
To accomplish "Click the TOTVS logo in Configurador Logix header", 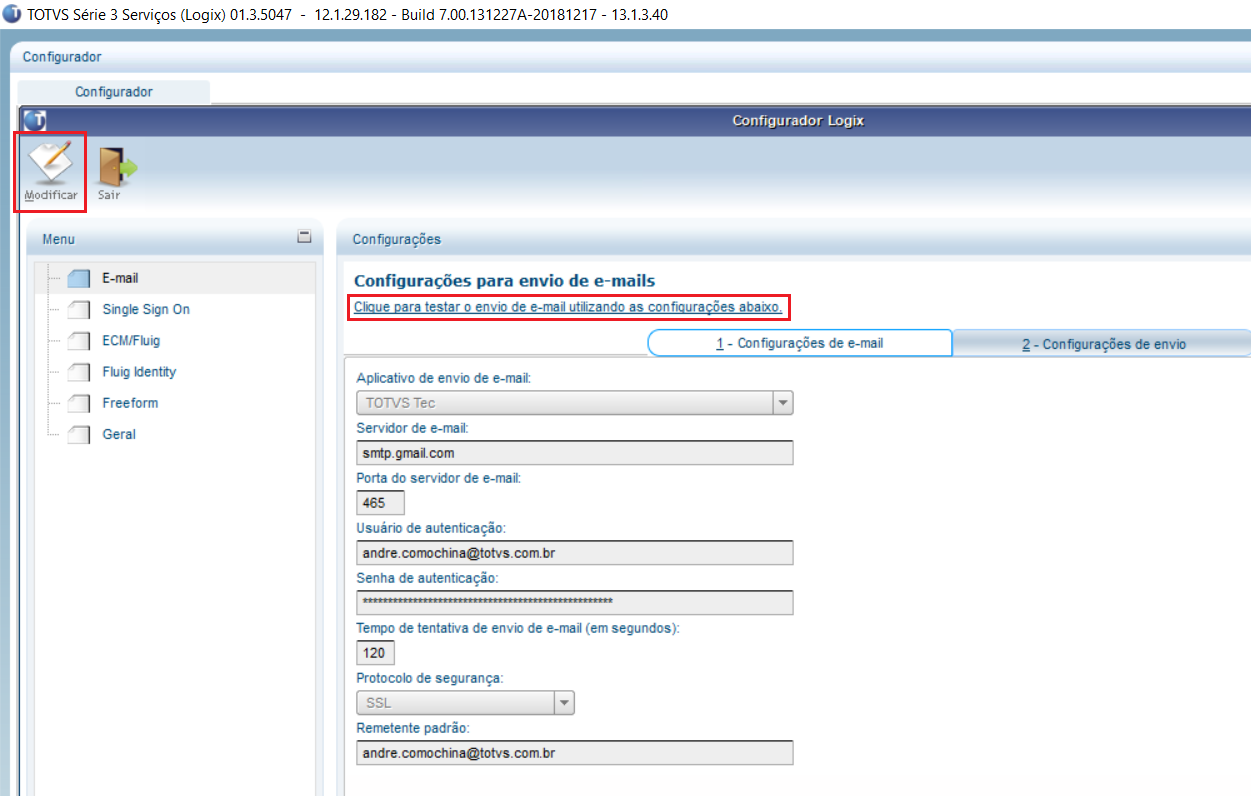I will click(35, 120).
